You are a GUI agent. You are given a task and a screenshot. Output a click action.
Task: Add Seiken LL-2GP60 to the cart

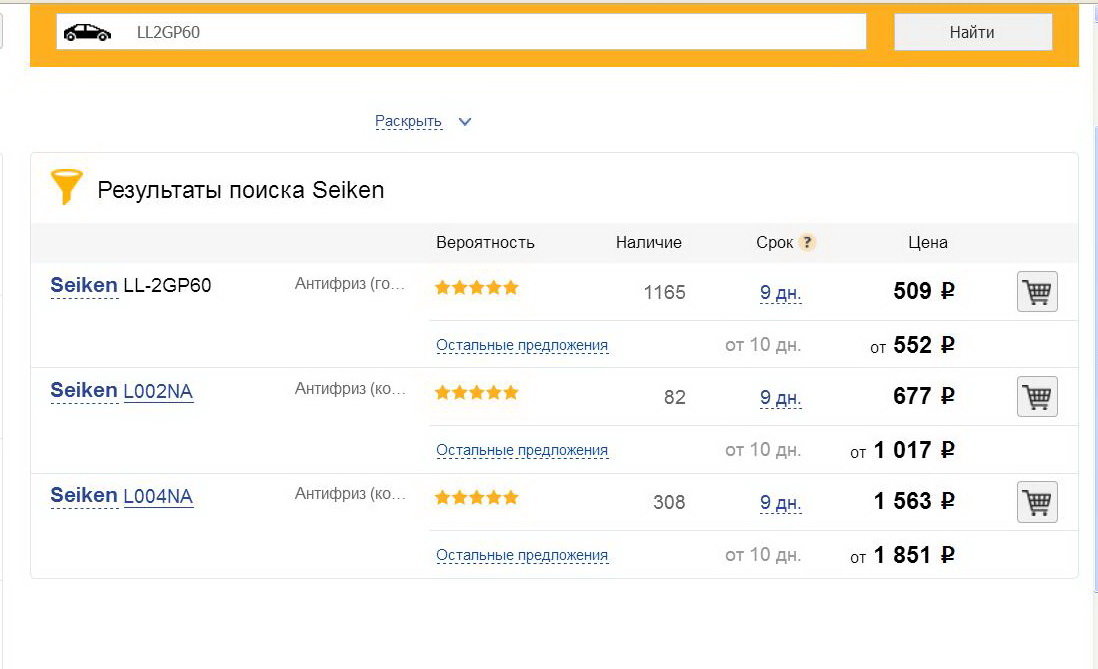pos(1037,291)
